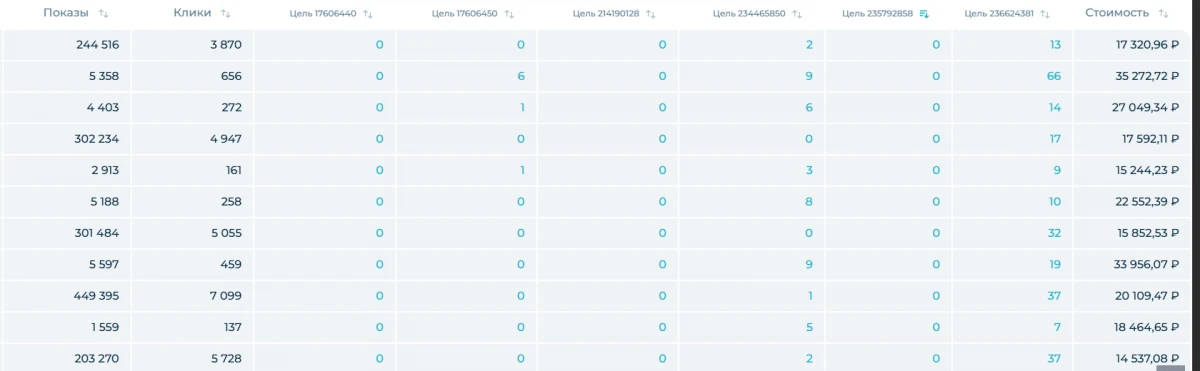Open goal value 6 in 35 272,72 ₽ row
The height and width of the screenshot is (371, 1200).
pyautogui.click(x=522, y=76)
